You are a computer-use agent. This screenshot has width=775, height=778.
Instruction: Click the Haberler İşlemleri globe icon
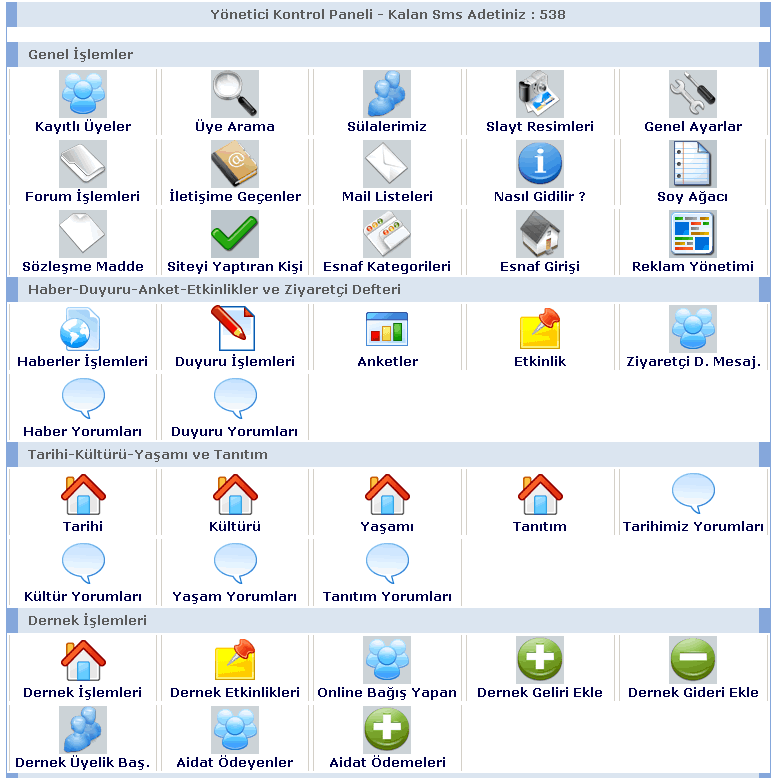point(81,329)
